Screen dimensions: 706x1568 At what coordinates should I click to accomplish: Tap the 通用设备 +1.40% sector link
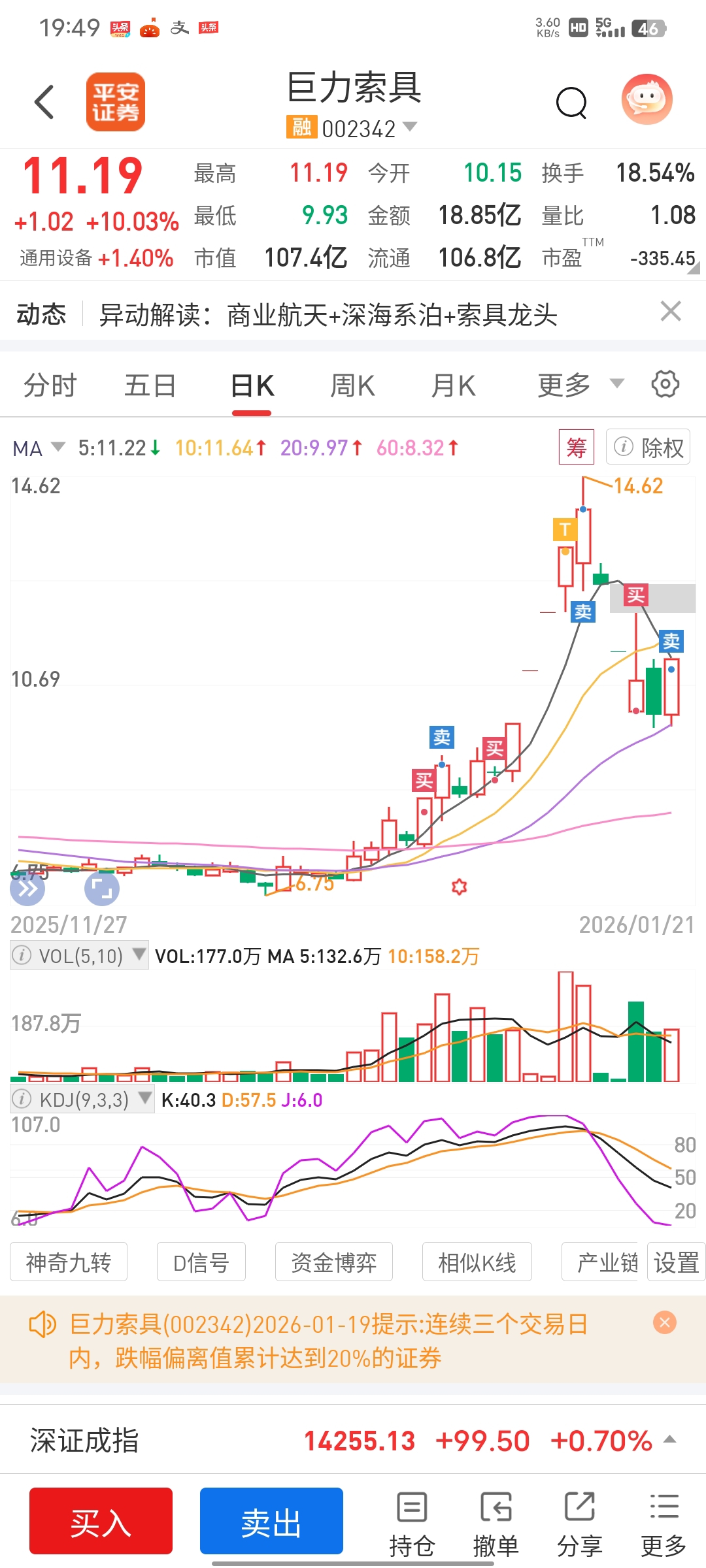(96, 258)
